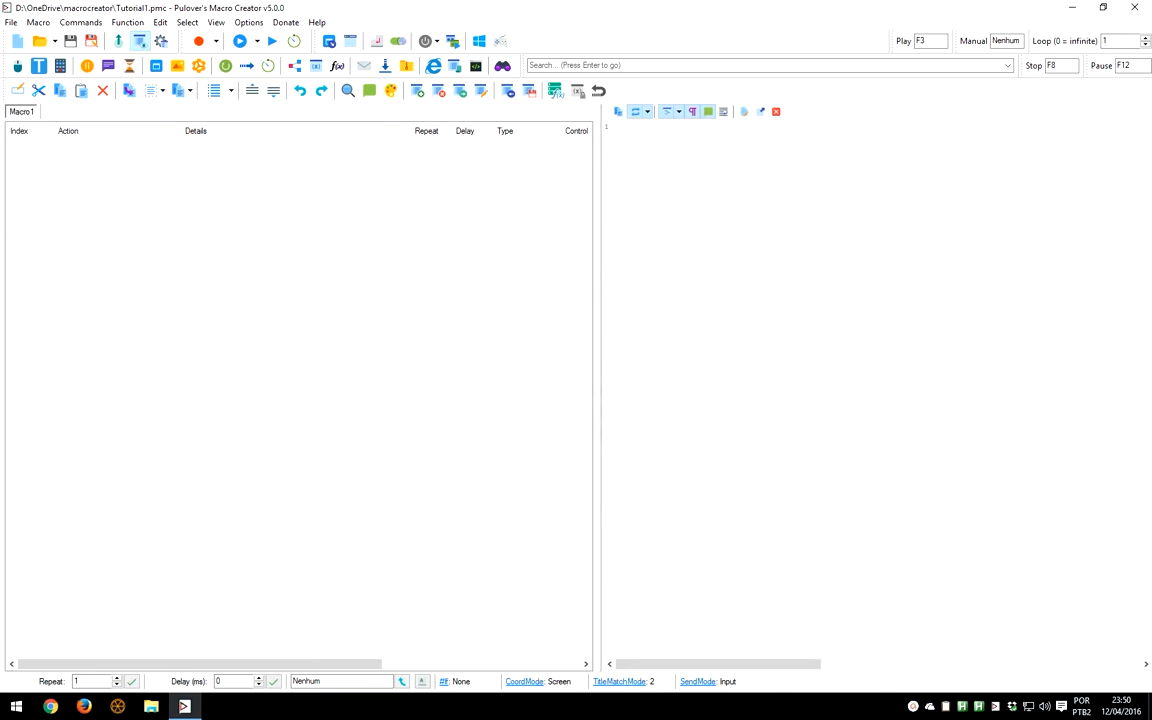The width and height of the screenshot is (1152, 720).
Task: Open the Commands menu
Action: pyautogui.click(x=81, y=23)
